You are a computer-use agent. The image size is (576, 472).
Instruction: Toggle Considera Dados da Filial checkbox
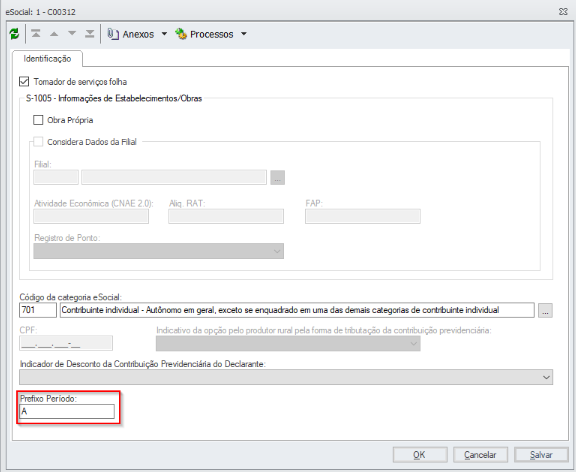pos(38,142)
